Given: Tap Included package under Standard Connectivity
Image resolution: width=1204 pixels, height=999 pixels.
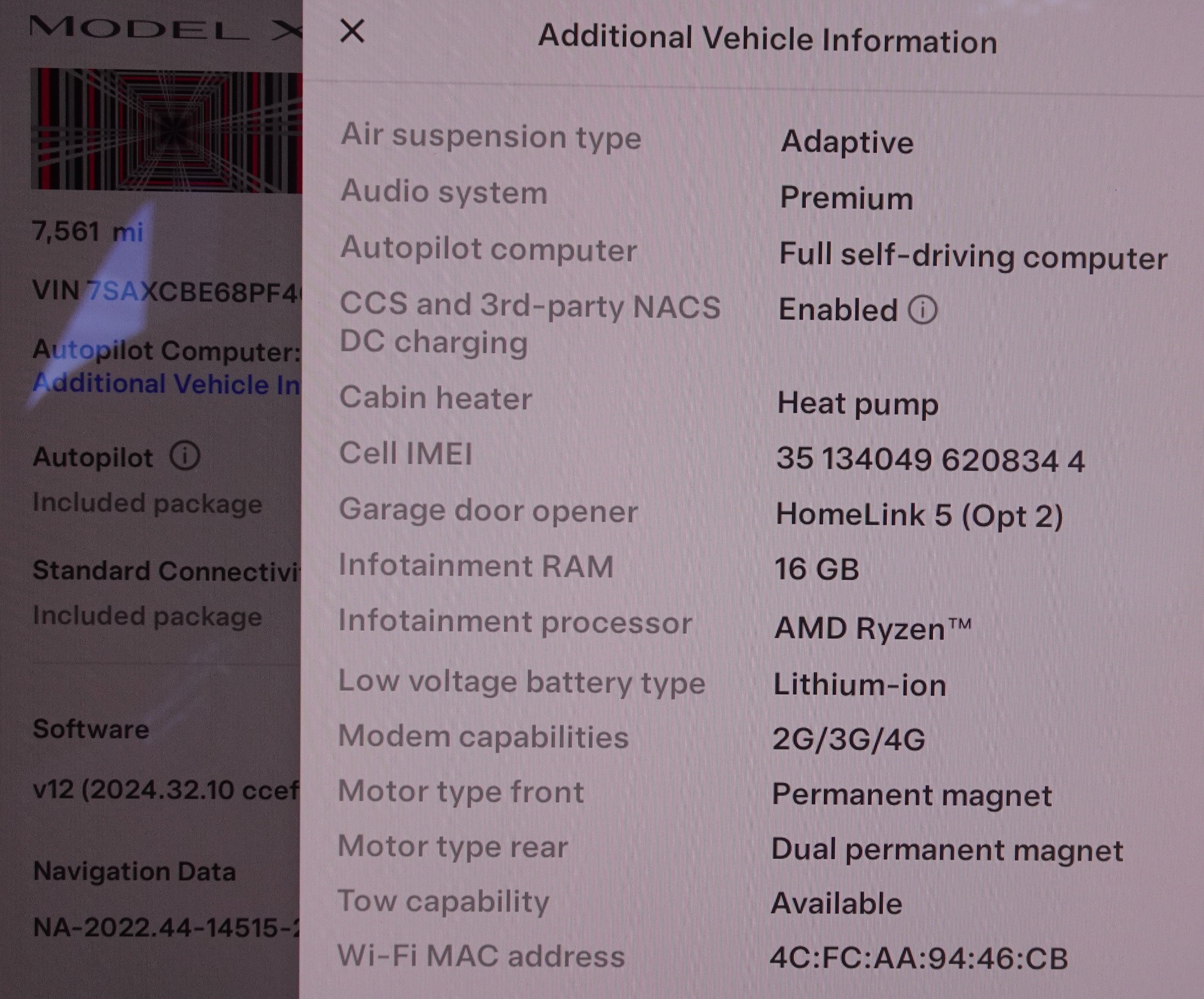Looking at the screenshot, I should (147, 616).
